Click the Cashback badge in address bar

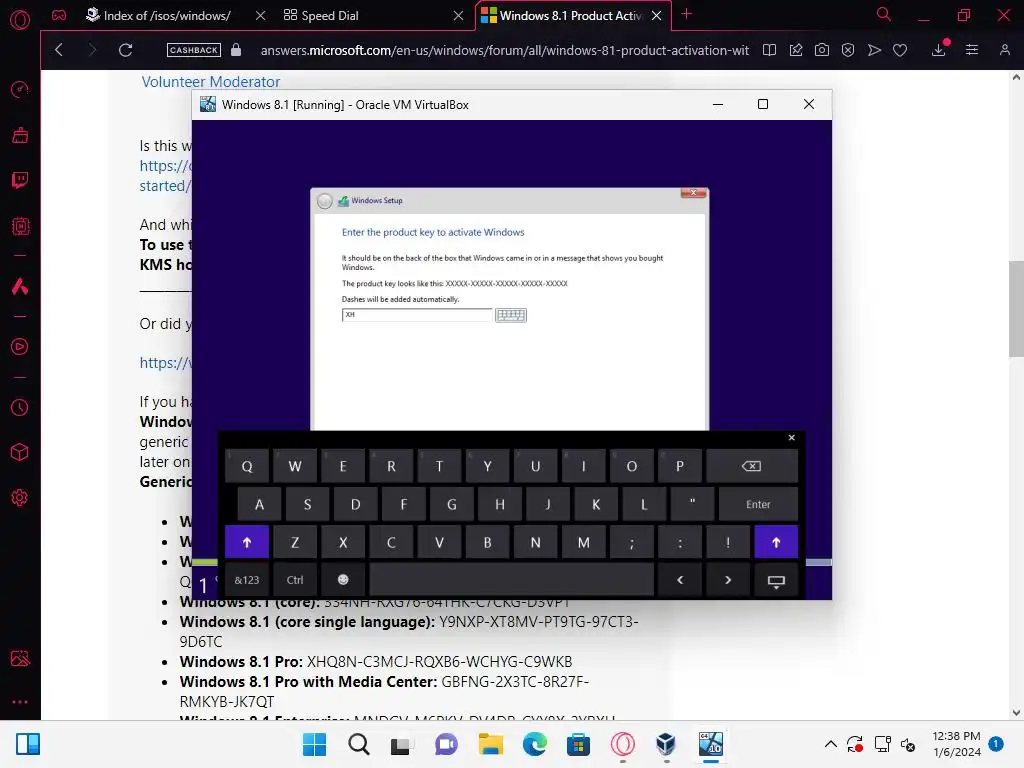click(x=193, y=50)
